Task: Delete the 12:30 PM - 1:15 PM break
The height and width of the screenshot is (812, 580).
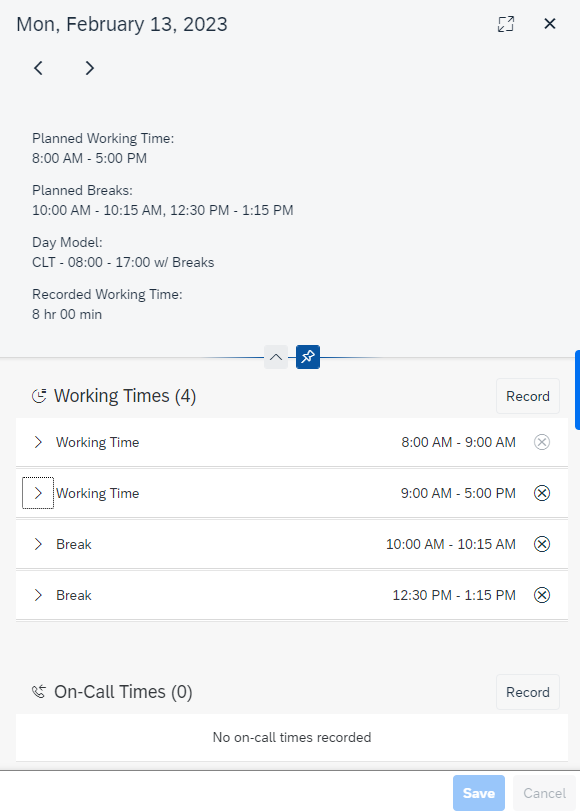Action: 542,595
